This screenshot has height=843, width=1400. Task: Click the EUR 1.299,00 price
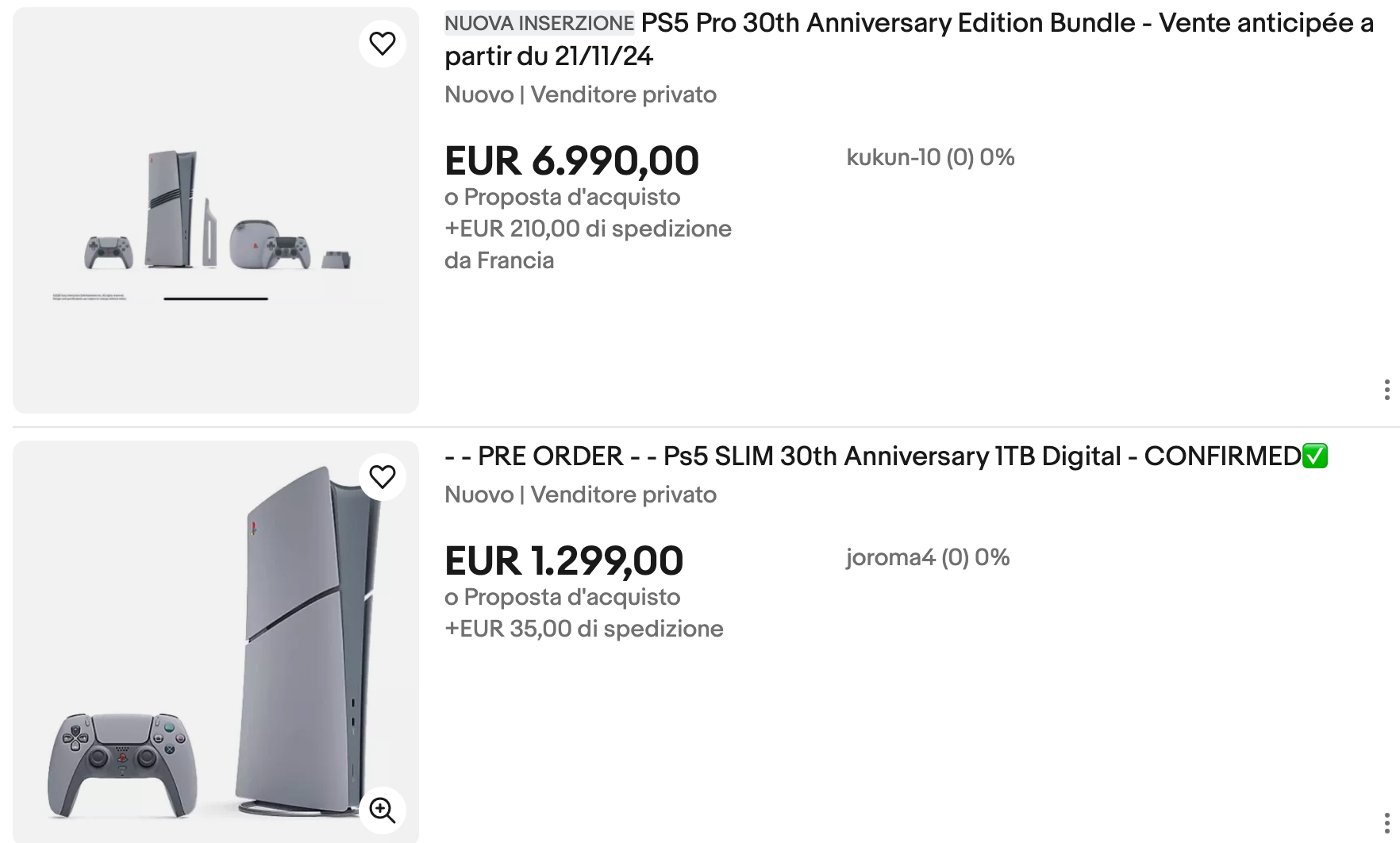563,561
